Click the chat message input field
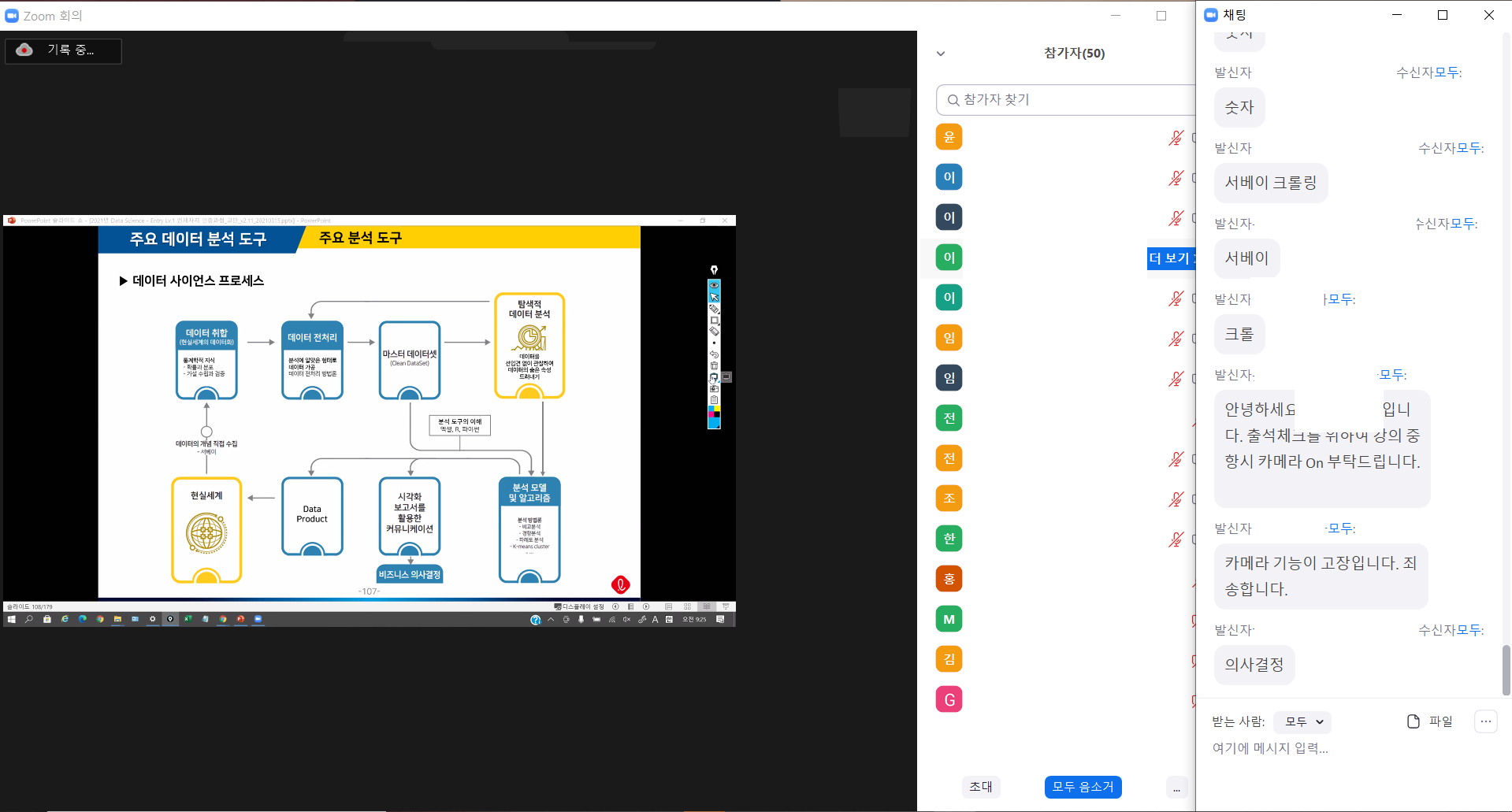 coord(1339,749)
